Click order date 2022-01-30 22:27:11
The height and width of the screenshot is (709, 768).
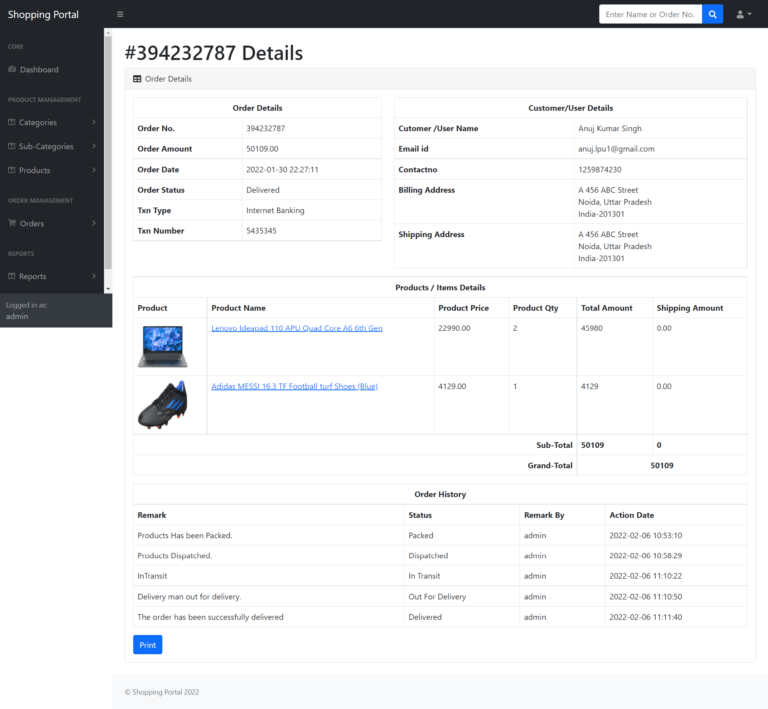282,169
